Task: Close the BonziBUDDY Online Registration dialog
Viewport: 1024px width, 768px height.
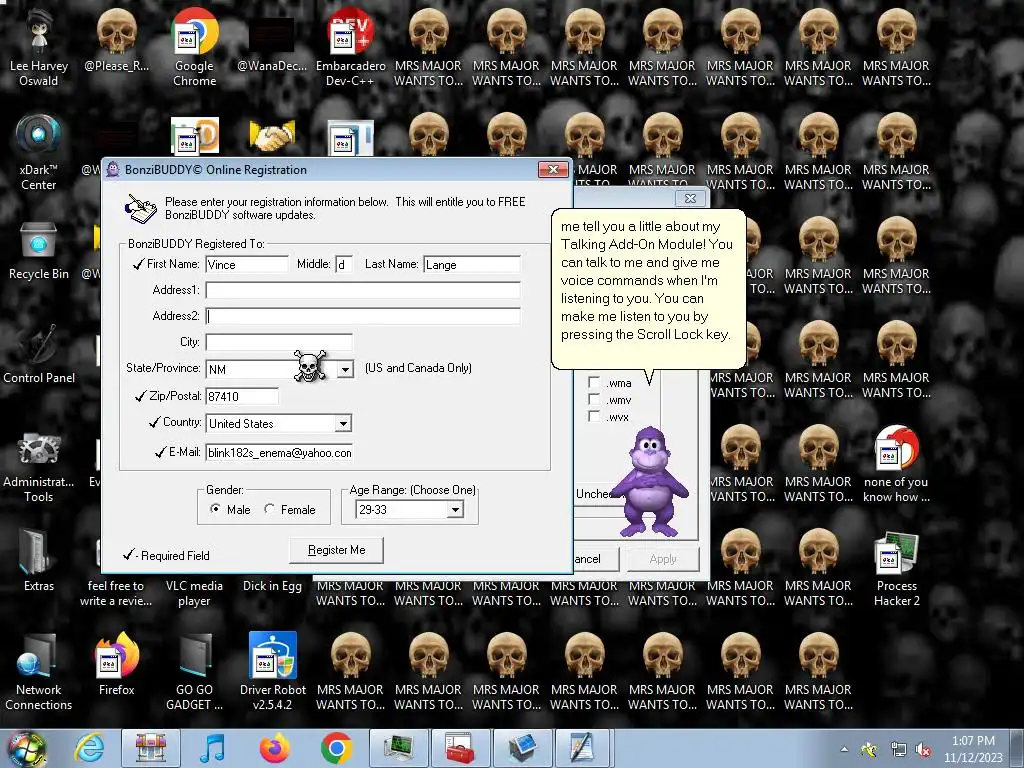Action: 553,170
